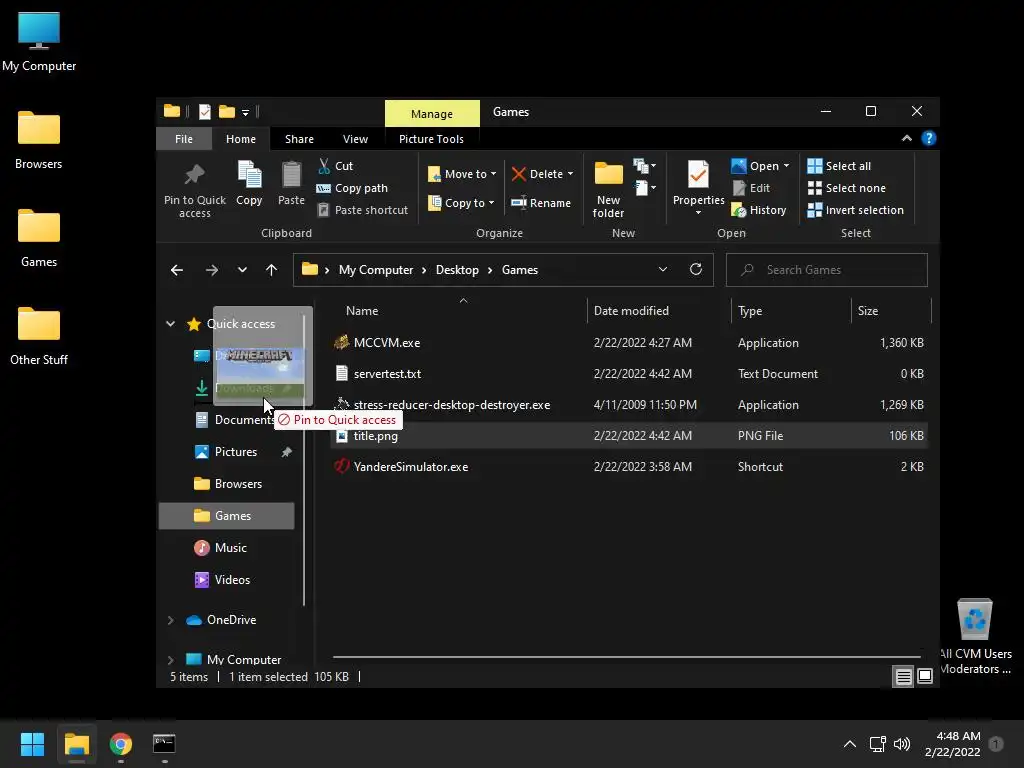
Task: Click Edit in the Open group
Action: tap(751, 188)
